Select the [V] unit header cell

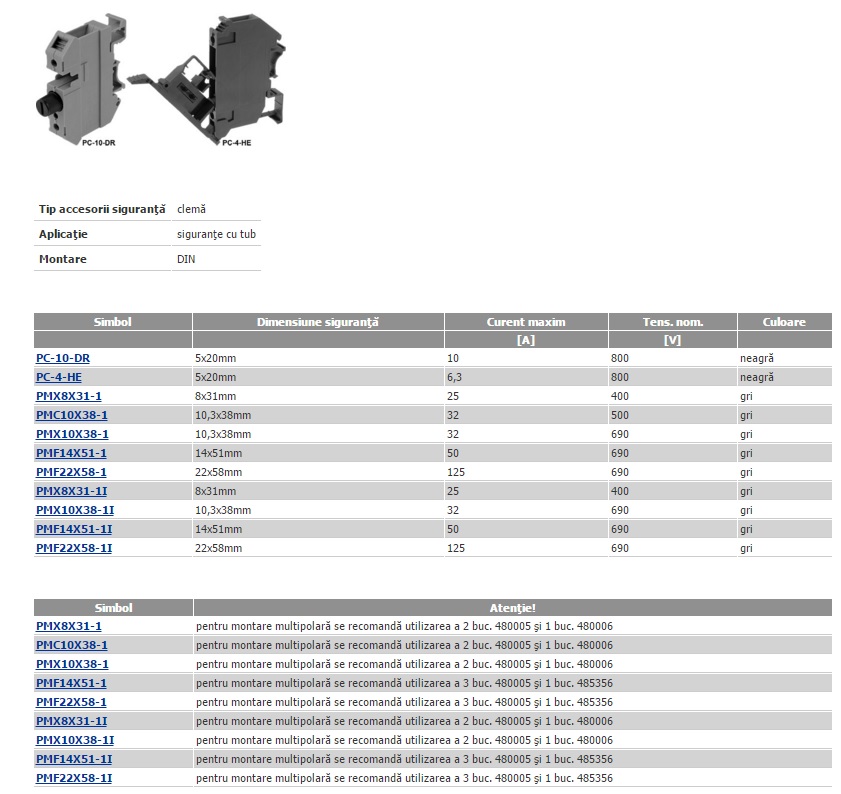[673, 340]
